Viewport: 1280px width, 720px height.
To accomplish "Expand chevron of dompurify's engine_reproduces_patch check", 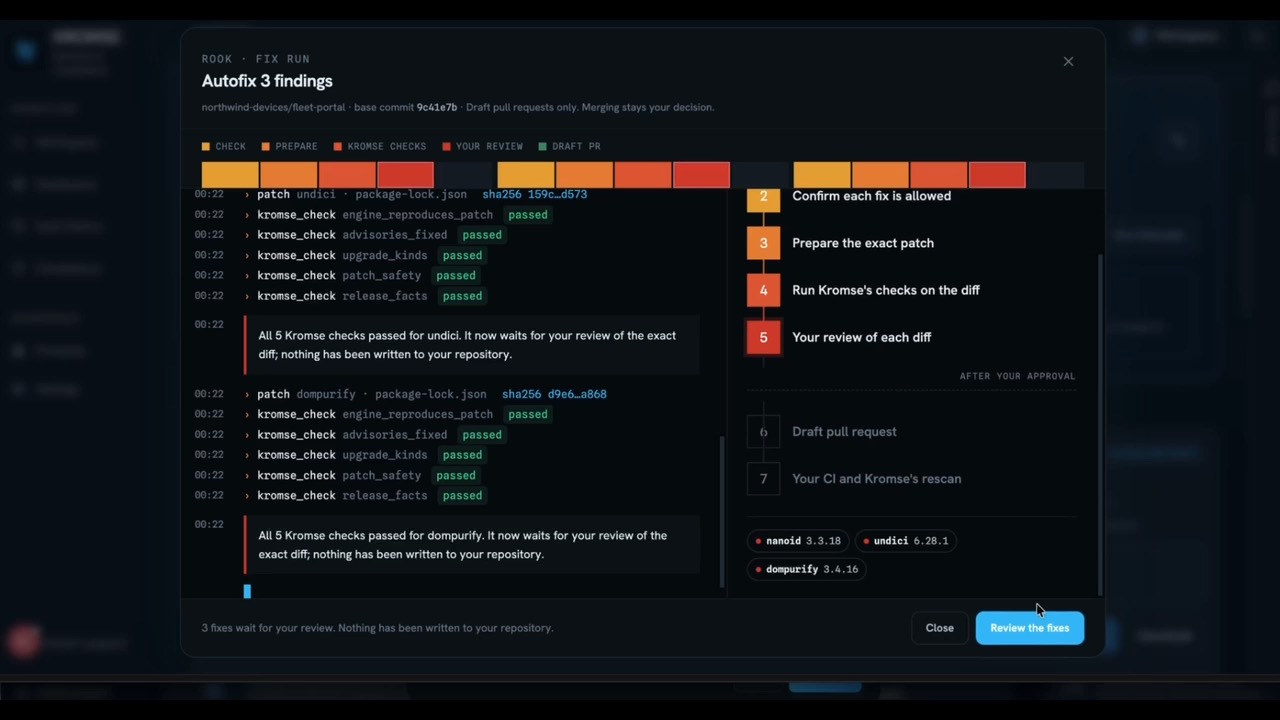I will (x=247, y=415).
